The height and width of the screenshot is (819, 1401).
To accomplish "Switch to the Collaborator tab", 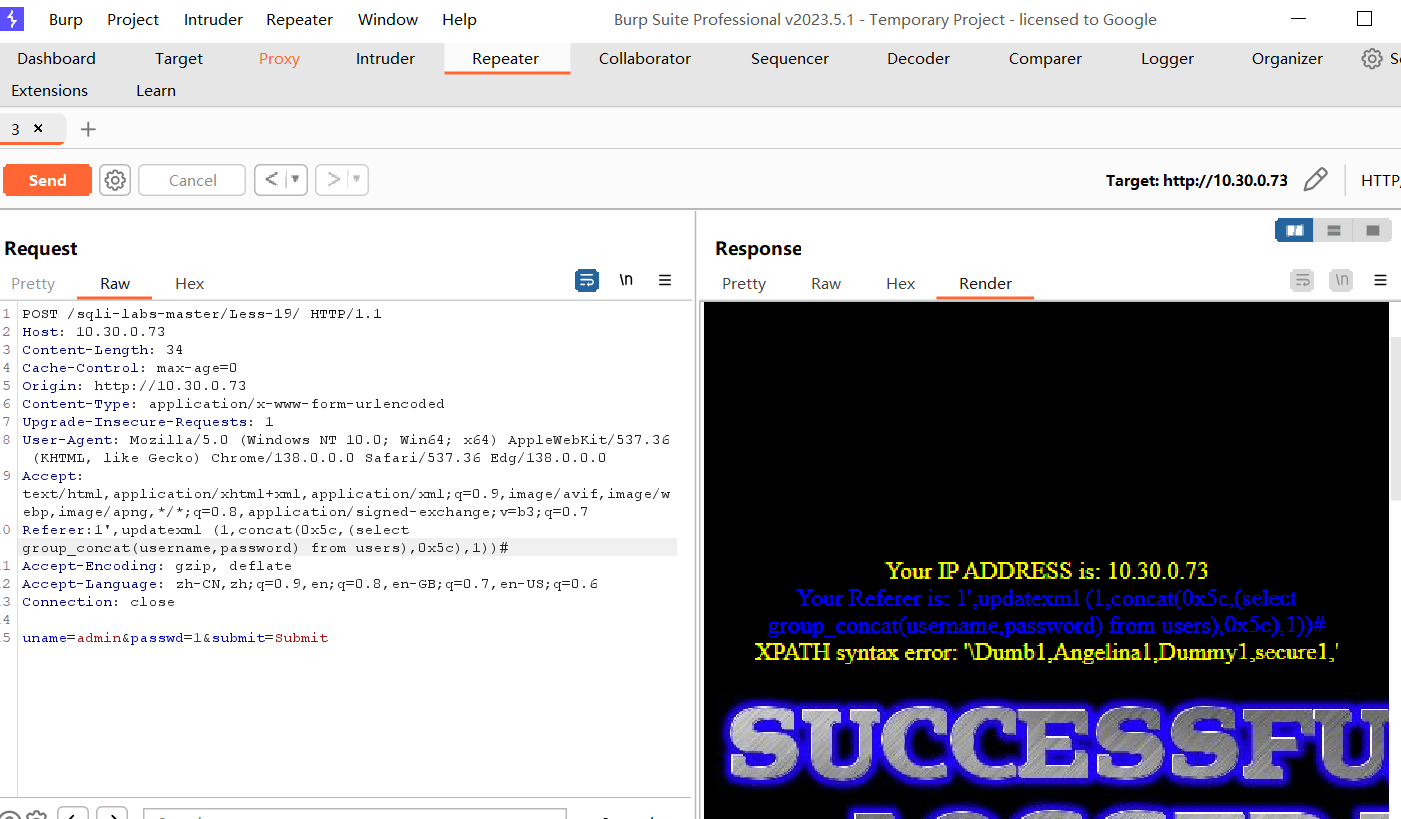I will (x=645, y=59).
